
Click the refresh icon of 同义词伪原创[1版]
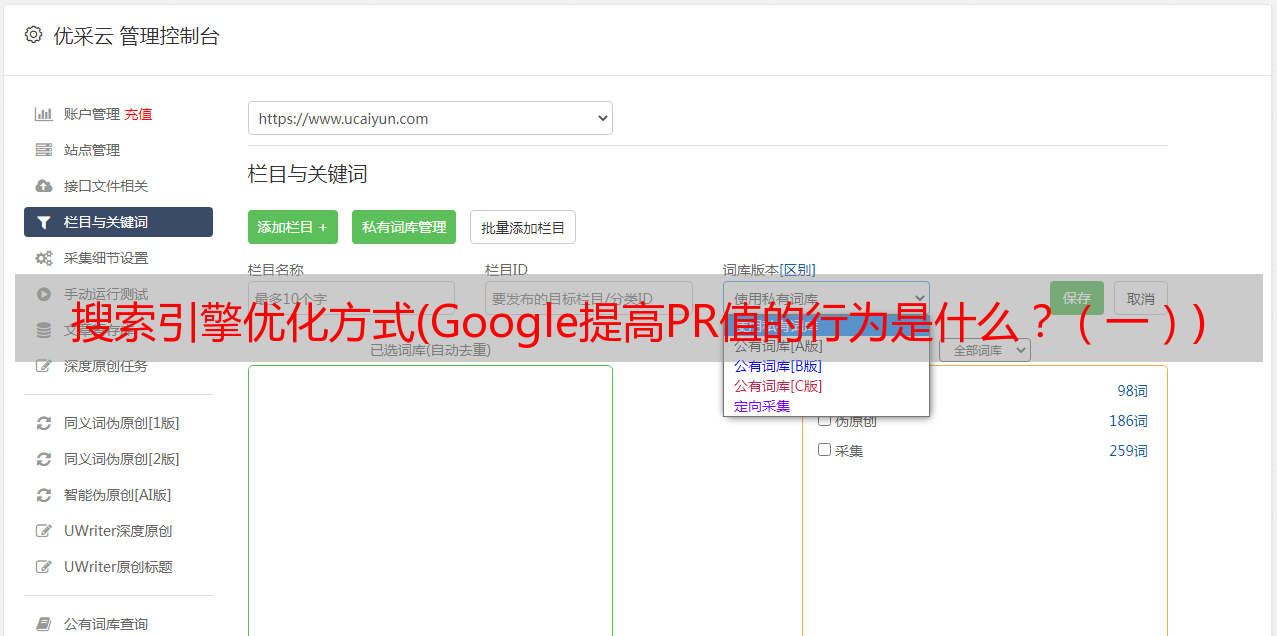[x=43, y=423]
